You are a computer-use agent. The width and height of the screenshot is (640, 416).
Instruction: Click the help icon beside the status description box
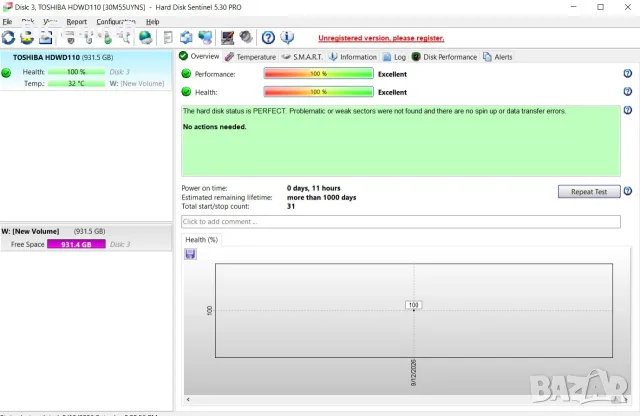click(x=628, y=110)
